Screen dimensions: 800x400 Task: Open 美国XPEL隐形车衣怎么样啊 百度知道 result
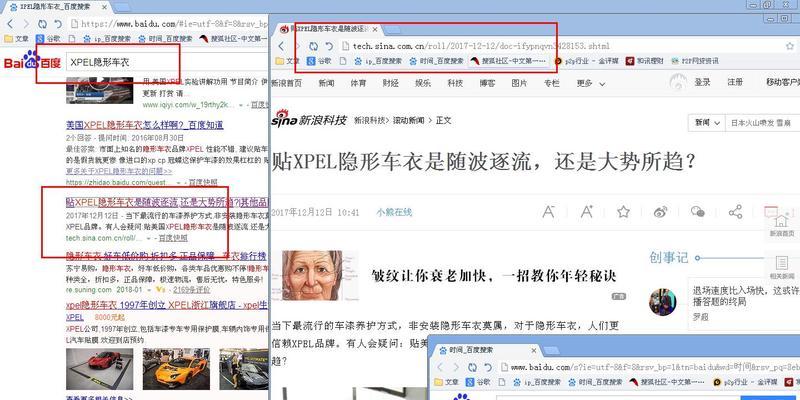144,125
